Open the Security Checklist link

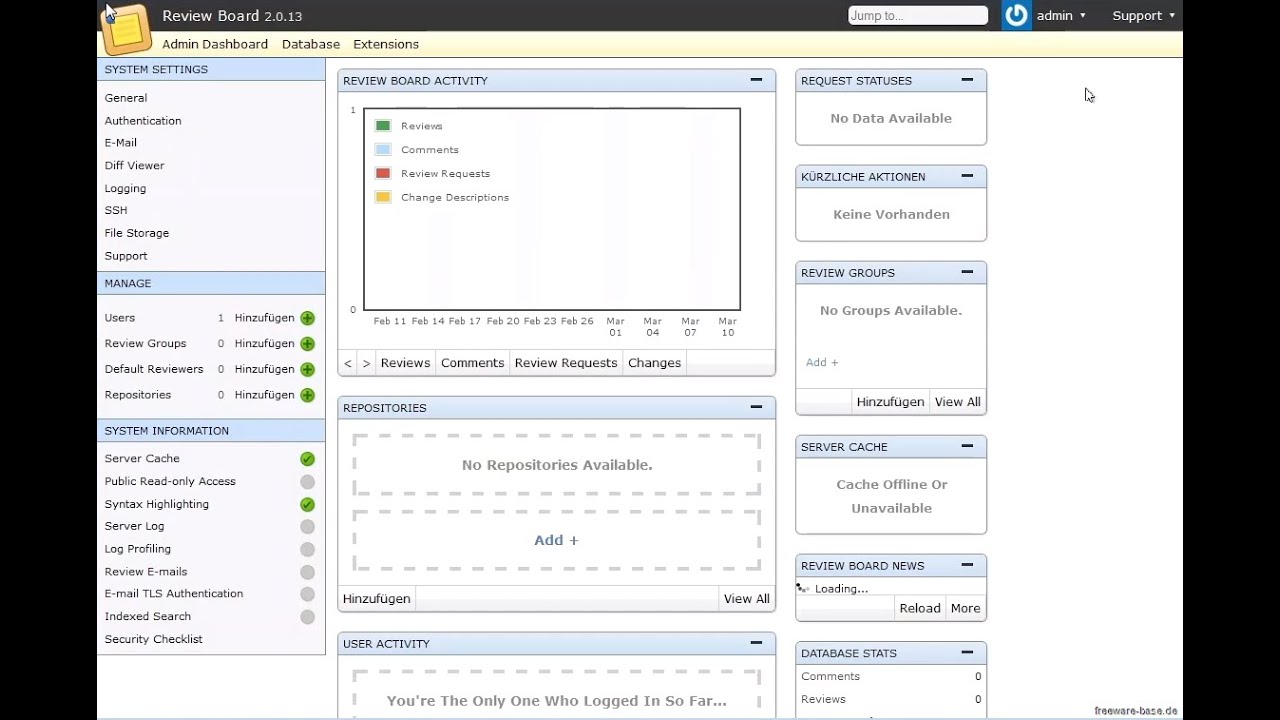point(154,640)
